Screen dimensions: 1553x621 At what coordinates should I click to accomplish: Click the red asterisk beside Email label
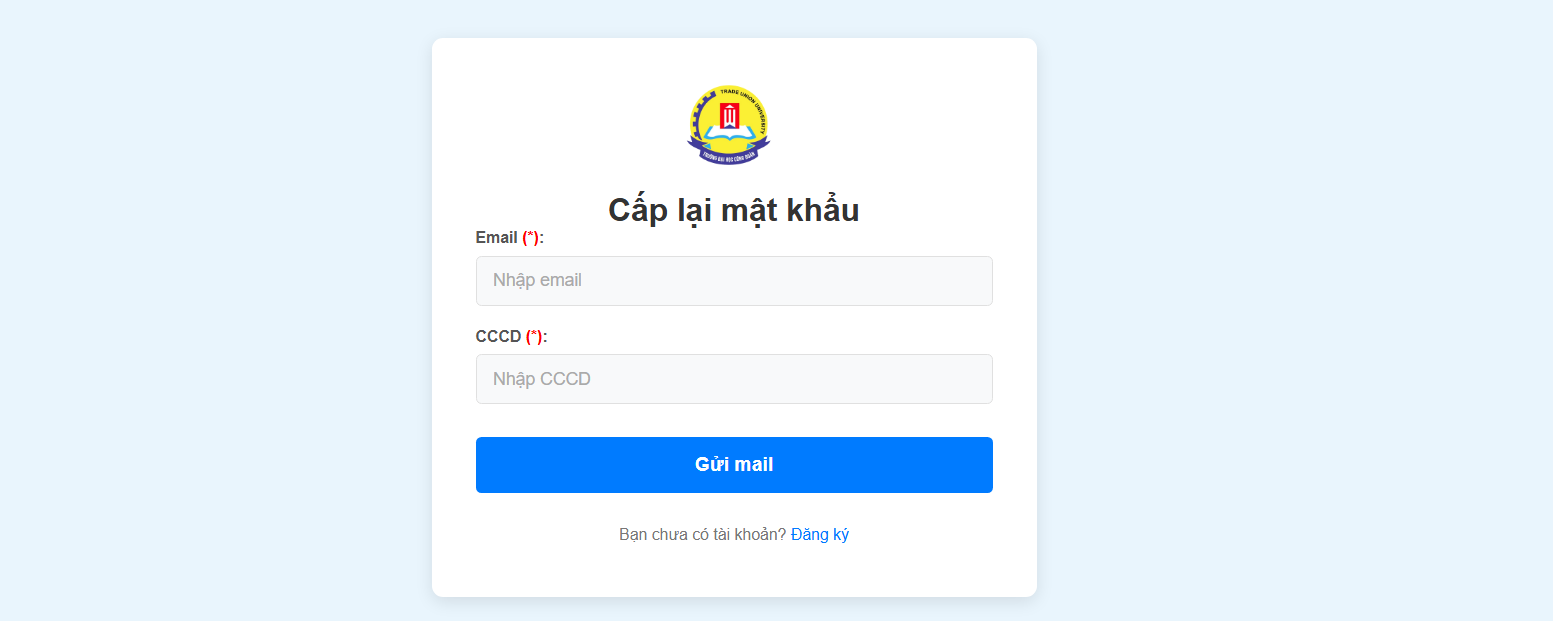(531, 238)
